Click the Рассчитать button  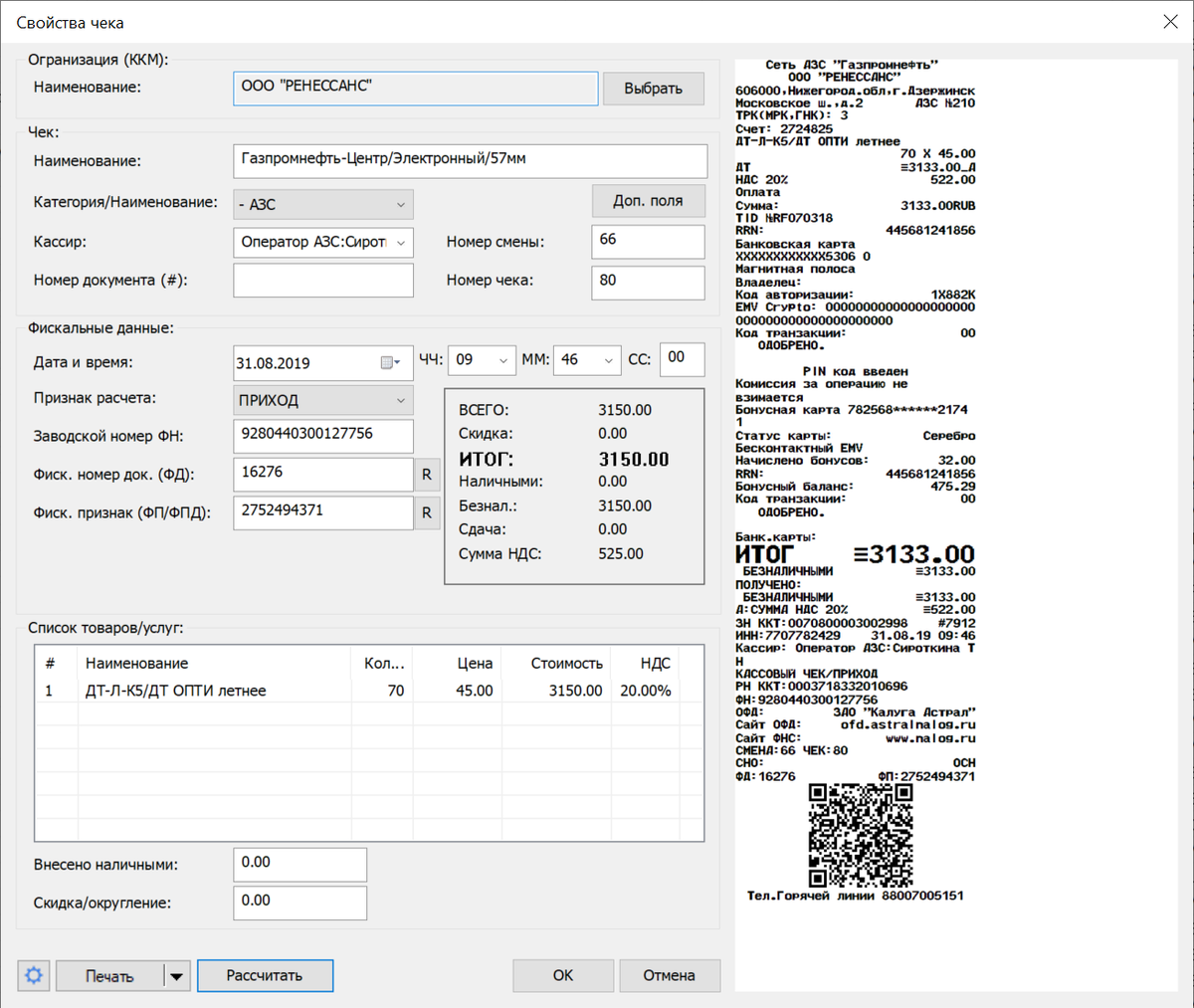265,975
